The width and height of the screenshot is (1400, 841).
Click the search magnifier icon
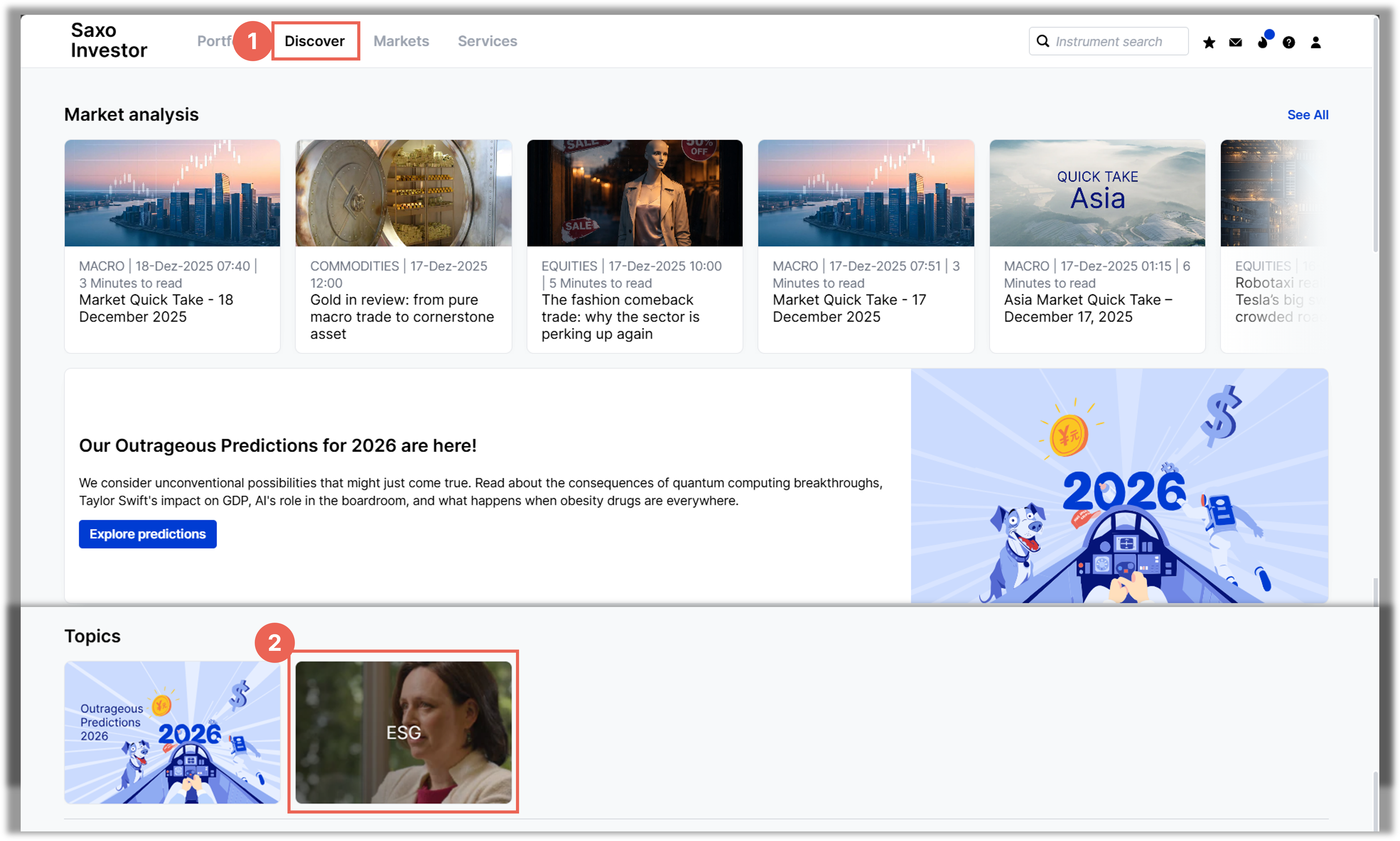pos(1042,41)
